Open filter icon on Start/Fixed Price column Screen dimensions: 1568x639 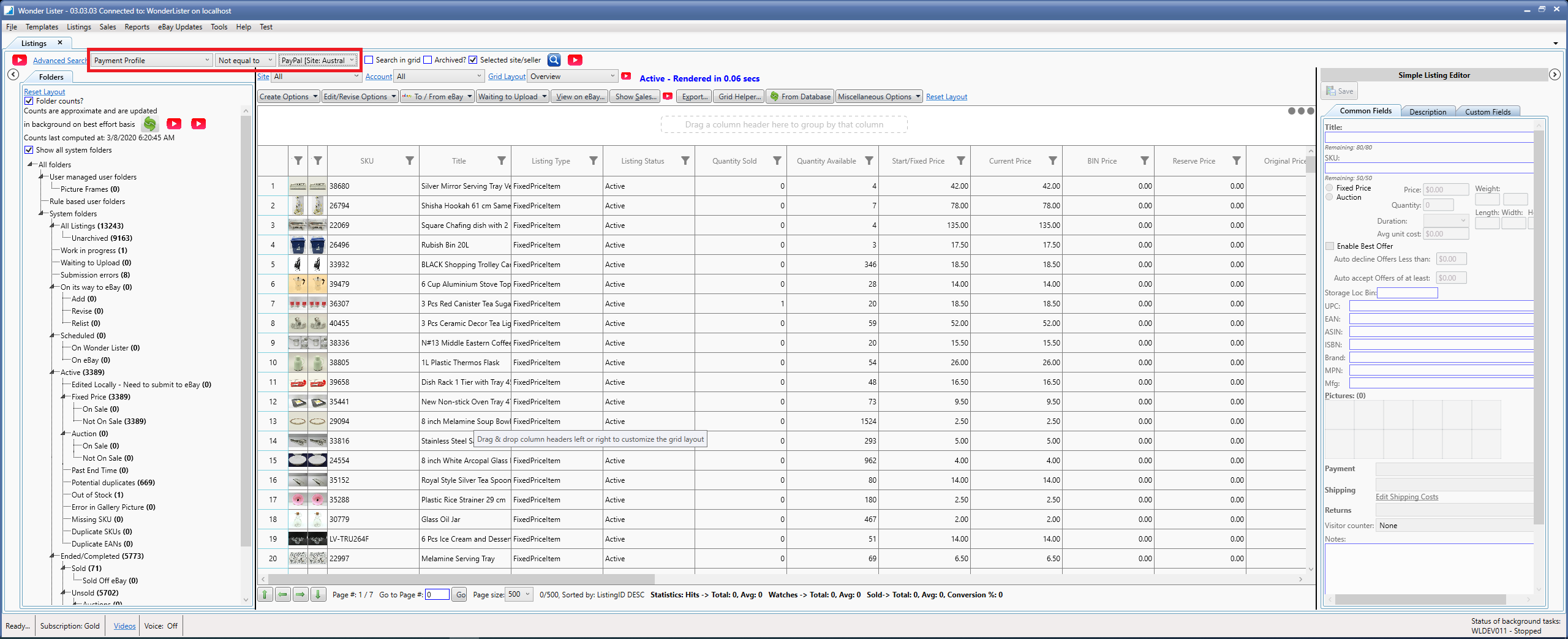tap(961, 161)
